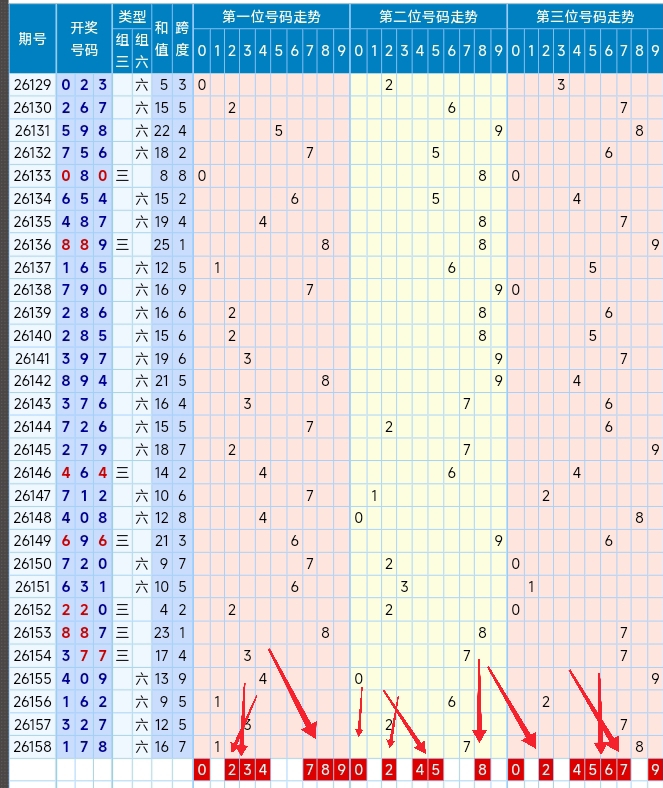
Task: Select issue number 26133
Action: point(33,176)
